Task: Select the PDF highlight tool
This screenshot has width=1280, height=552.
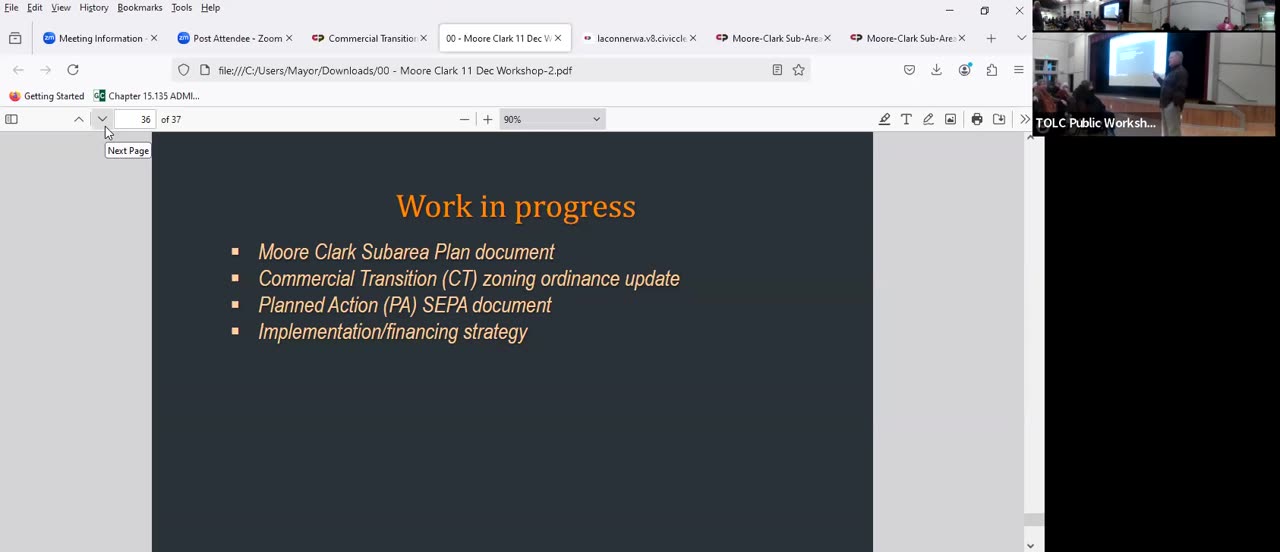Action: (x=884, y=119)
